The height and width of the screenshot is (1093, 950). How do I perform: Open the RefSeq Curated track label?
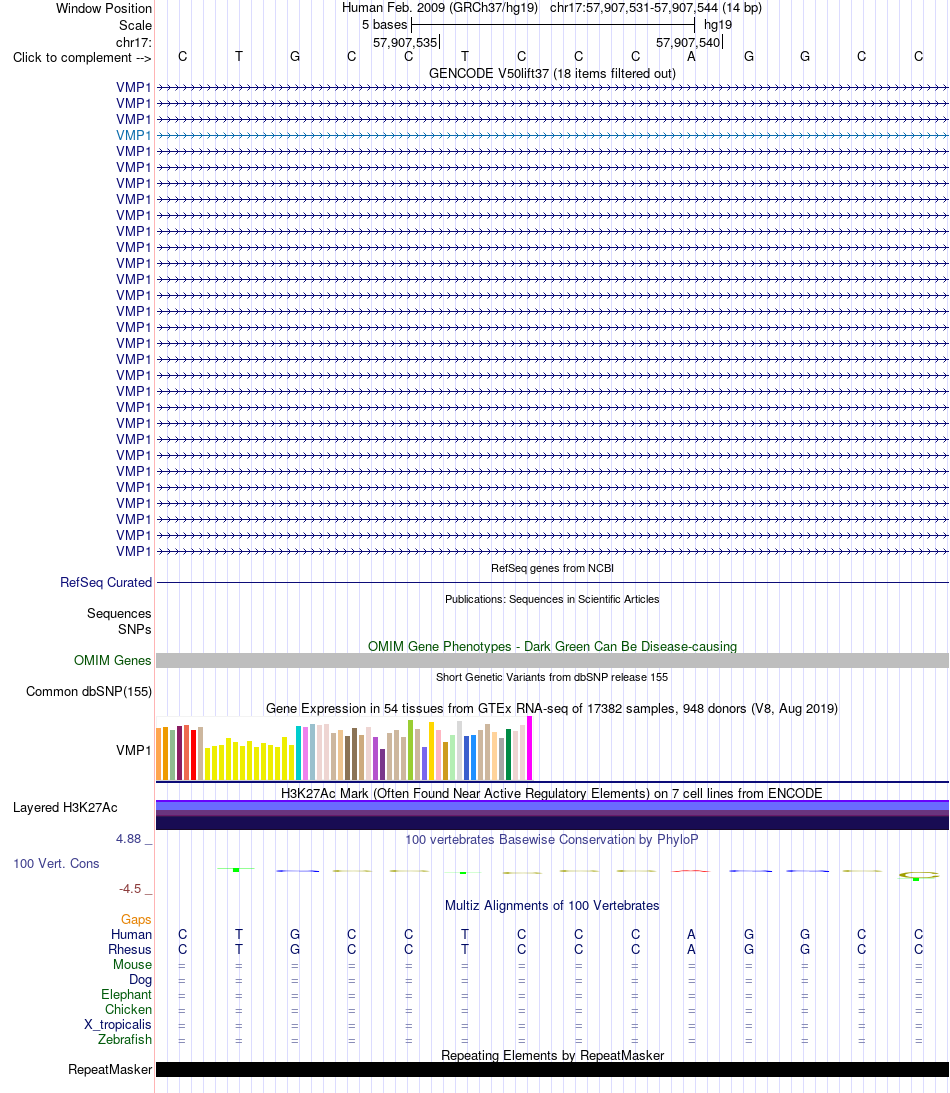(106, 582)
